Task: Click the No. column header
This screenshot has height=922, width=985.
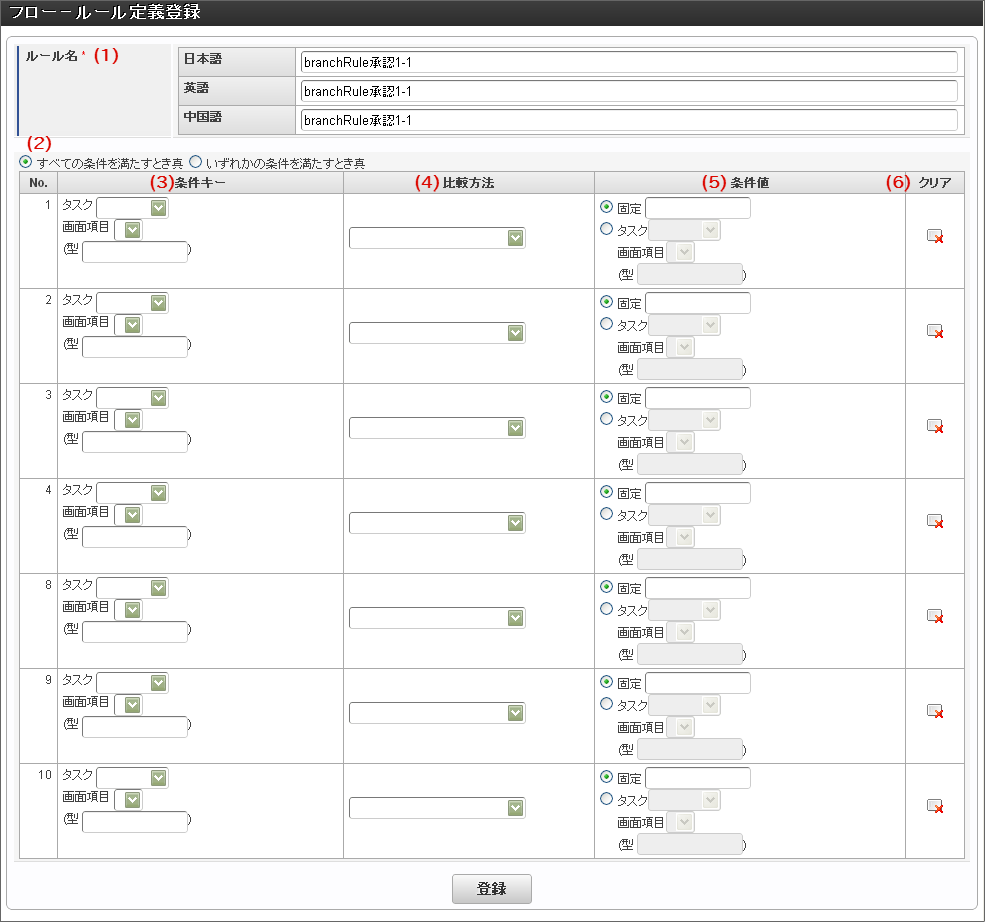Action: click(38, 183)
